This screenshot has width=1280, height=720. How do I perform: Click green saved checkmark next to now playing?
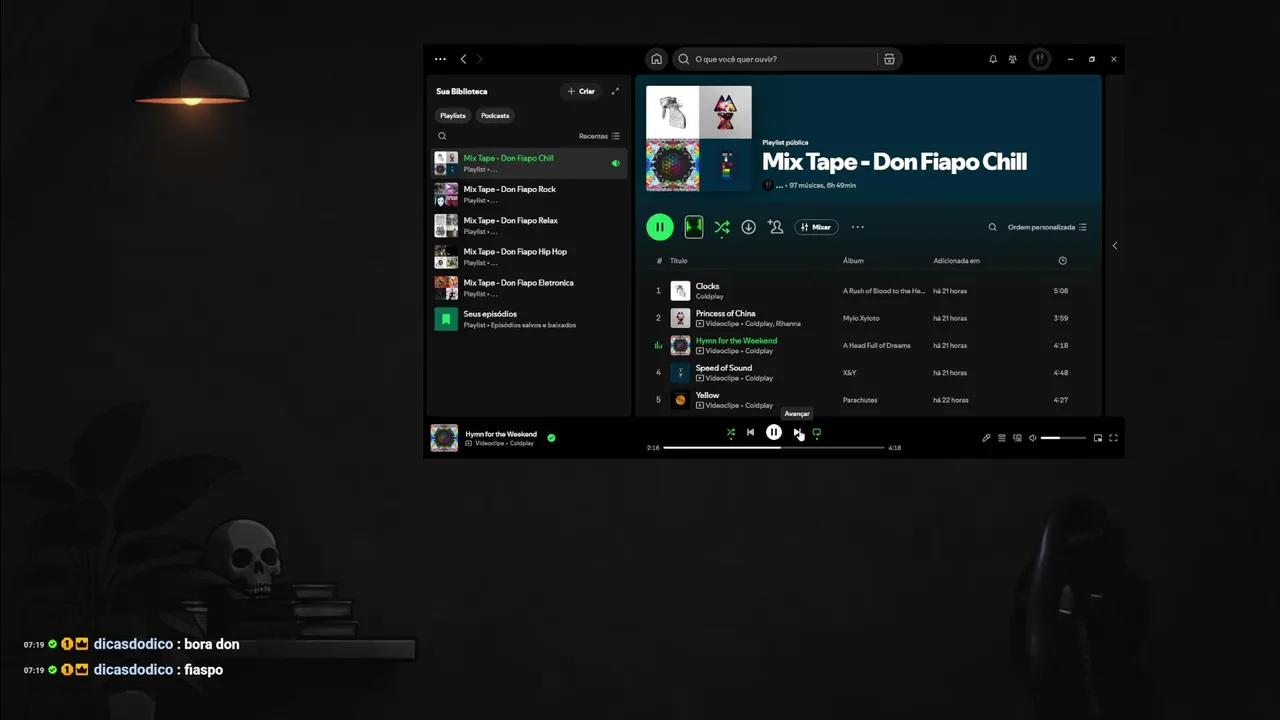pos(551,437)
